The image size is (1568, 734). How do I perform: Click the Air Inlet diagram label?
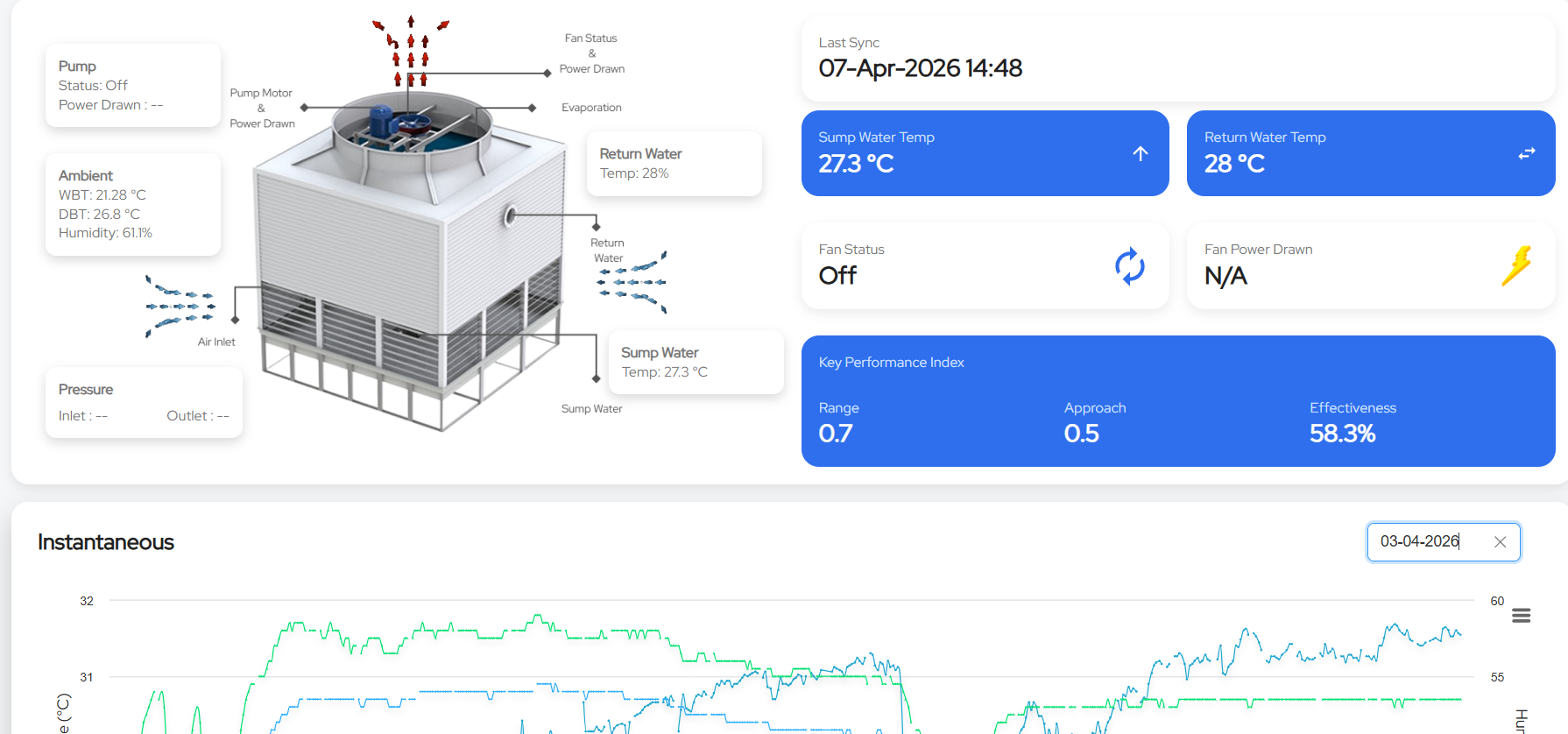point(216,342)
